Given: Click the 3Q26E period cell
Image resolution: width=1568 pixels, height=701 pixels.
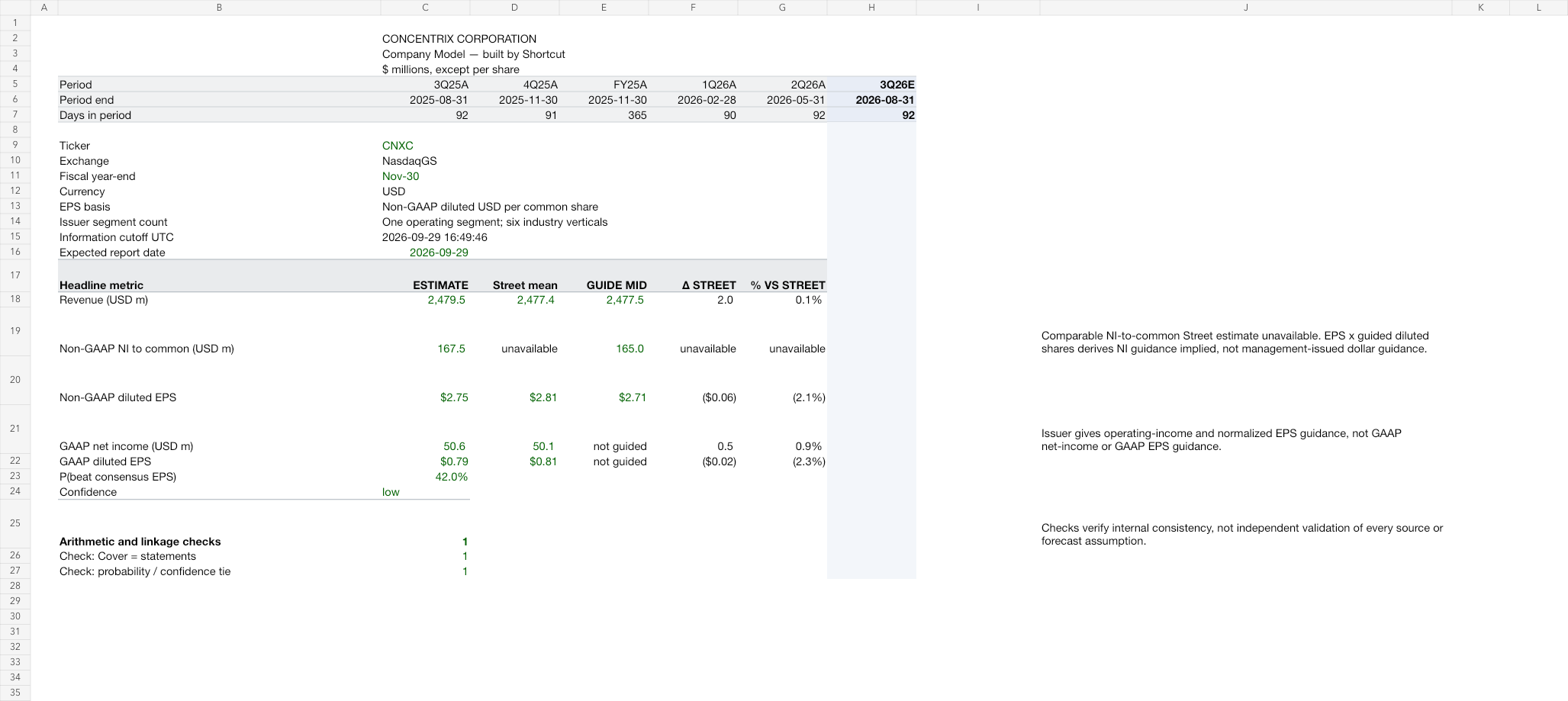Looking at the screenshot, I should point(871,85).
